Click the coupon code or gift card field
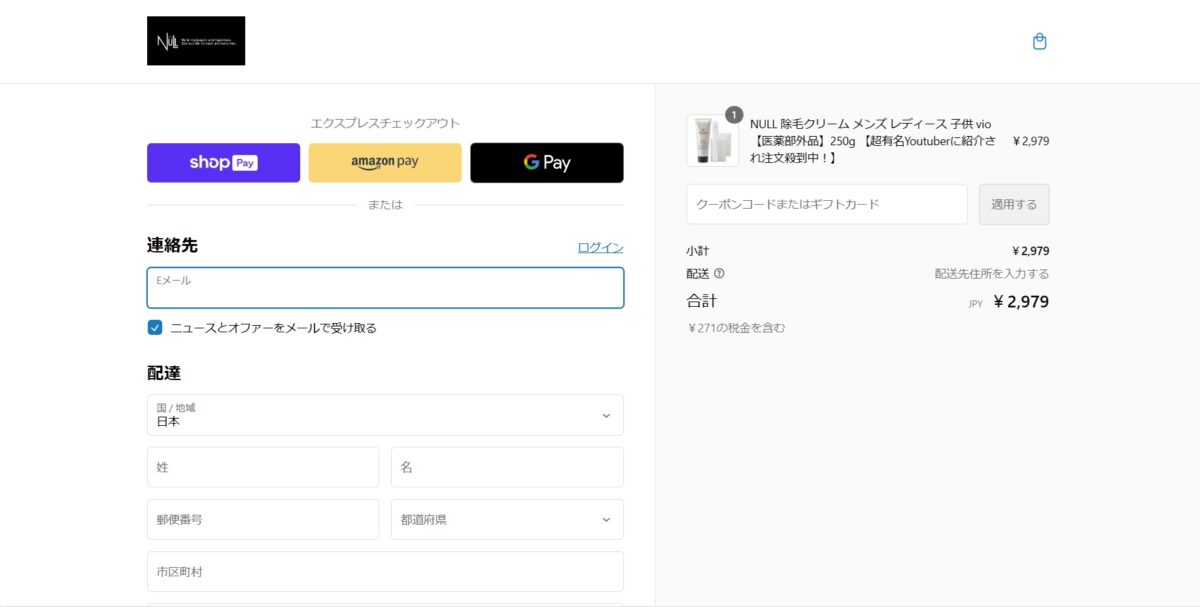The width and height of the screenshot is (1200, 607). point(827,204)
